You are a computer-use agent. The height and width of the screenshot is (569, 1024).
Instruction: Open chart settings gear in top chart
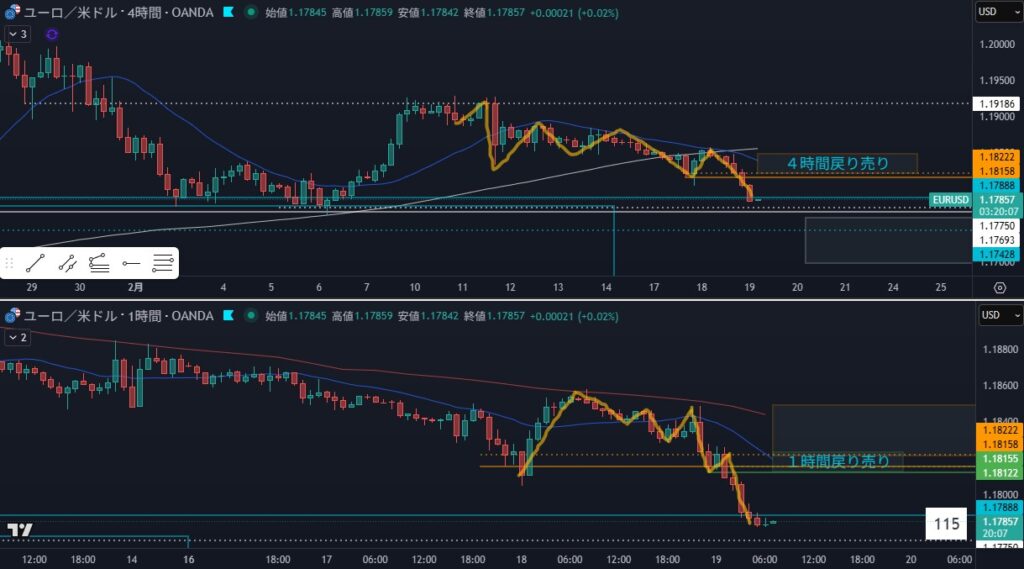pyautogui.click(x=999, y=287)
